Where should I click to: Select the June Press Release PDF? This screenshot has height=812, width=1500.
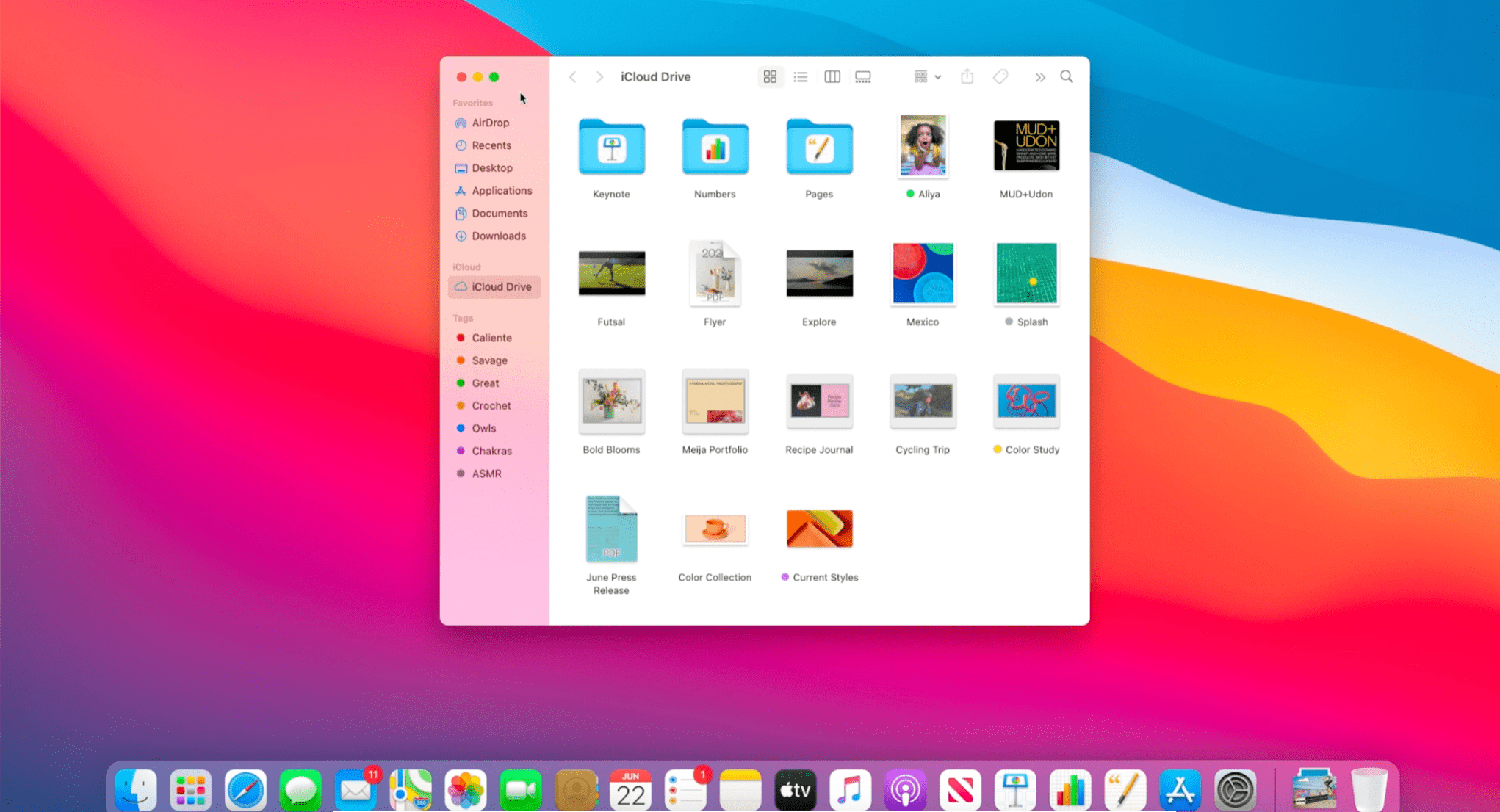[611, 529]
